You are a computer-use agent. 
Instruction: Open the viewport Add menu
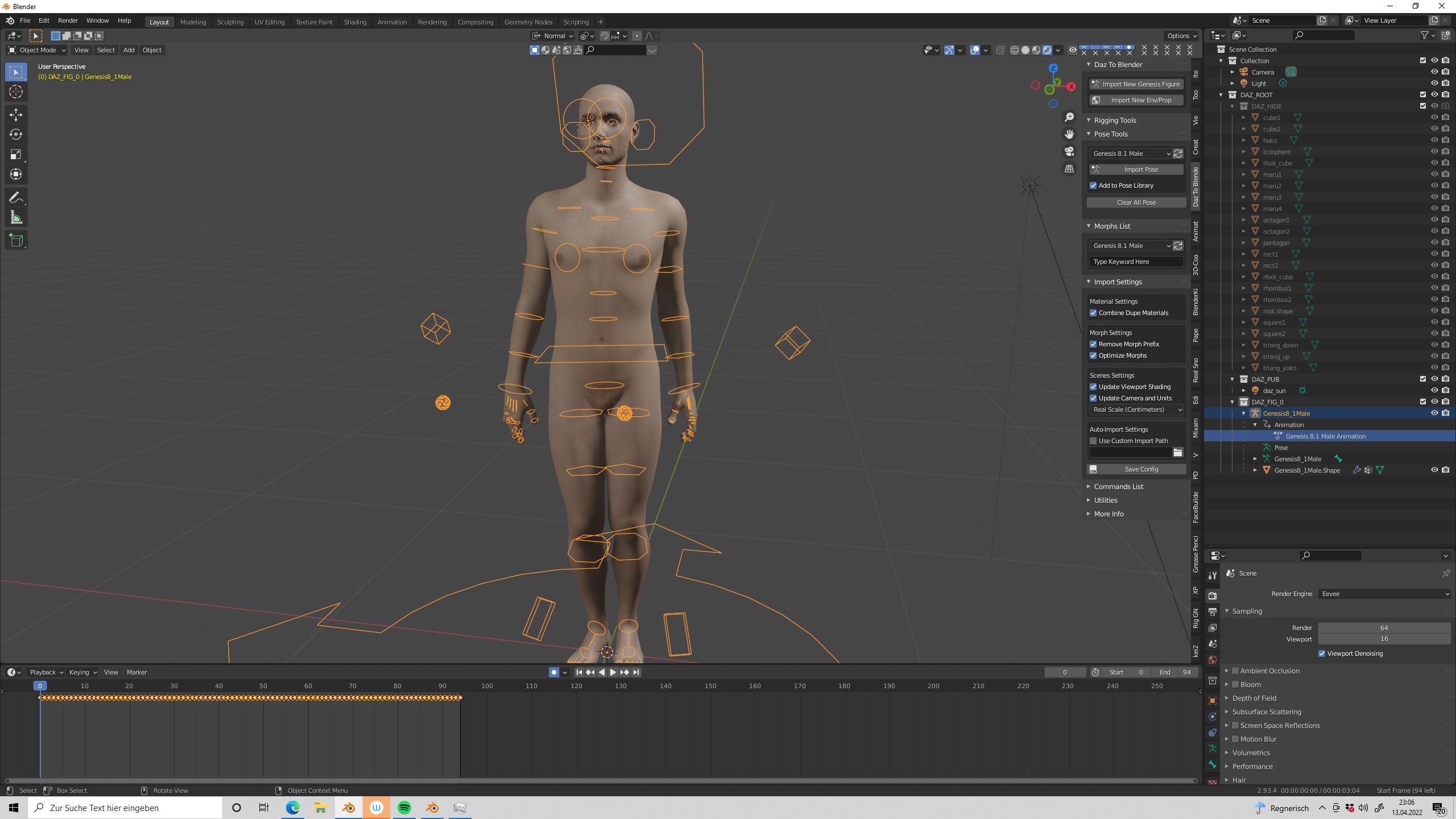coord(129,50)
